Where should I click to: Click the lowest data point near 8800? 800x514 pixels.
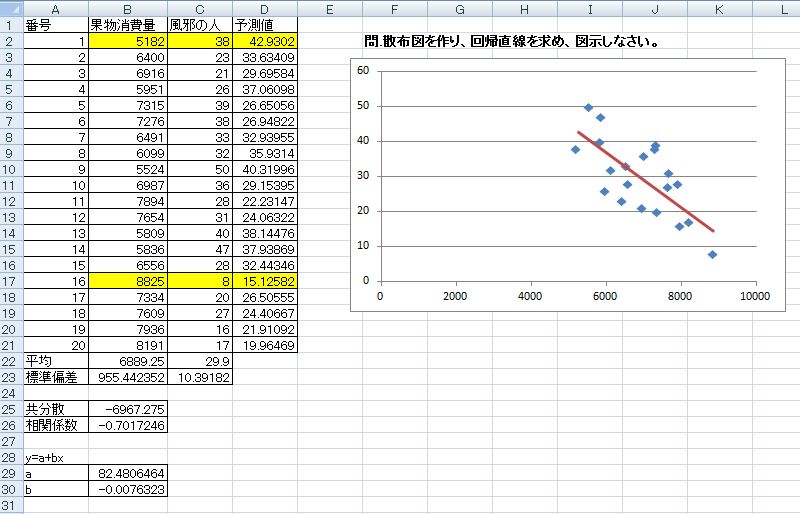tap(712, 254)
